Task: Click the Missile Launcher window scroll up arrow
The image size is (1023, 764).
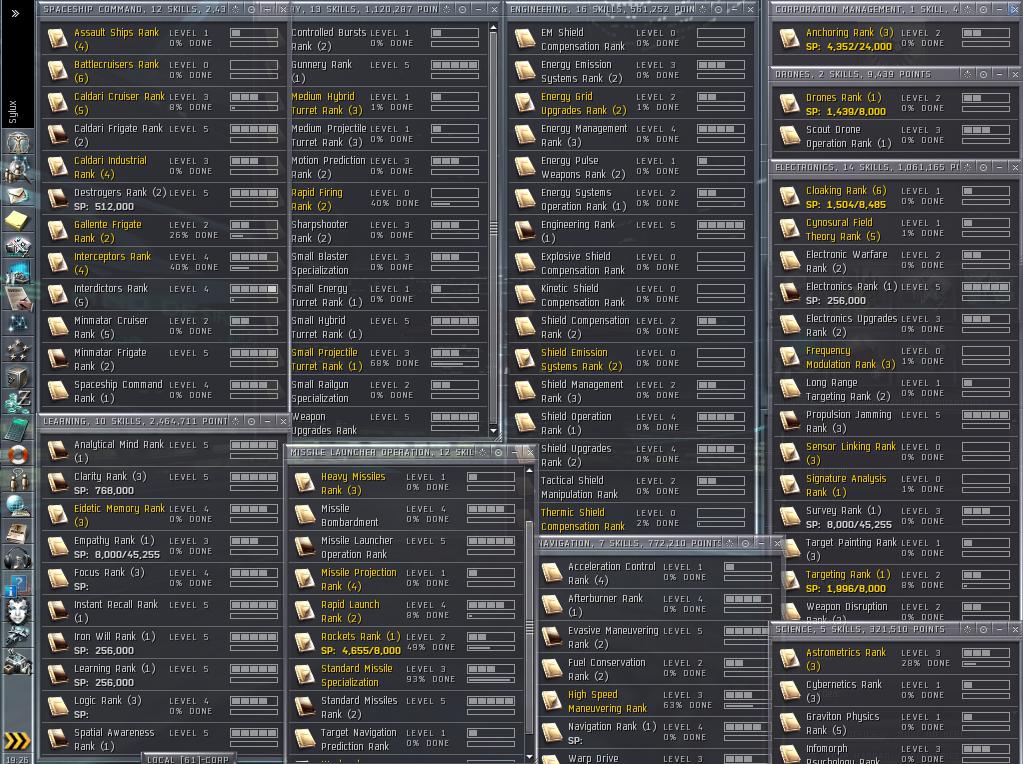Action: (x=529, y=470)
